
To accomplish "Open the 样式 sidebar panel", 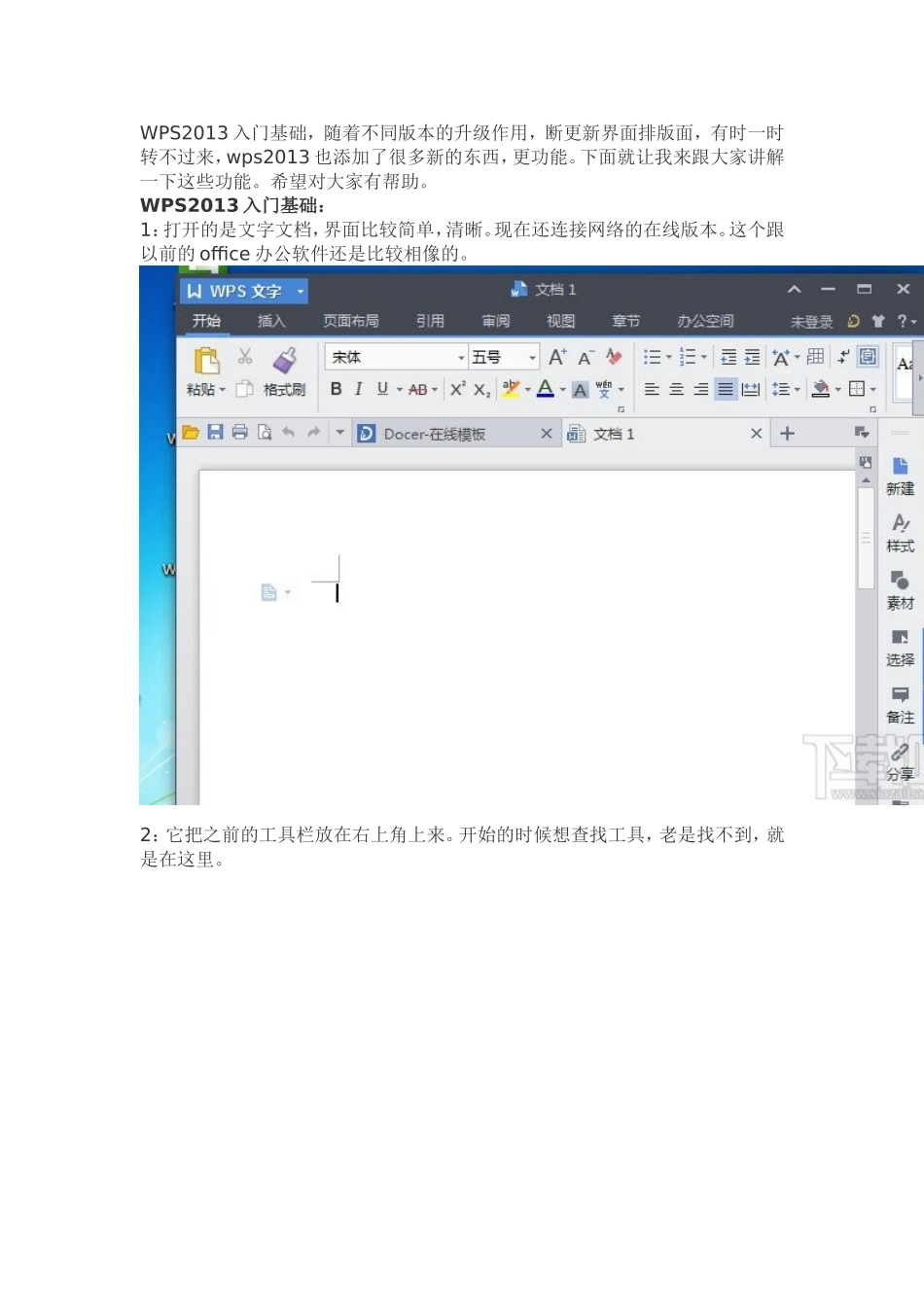I will (x=901, y=534).
